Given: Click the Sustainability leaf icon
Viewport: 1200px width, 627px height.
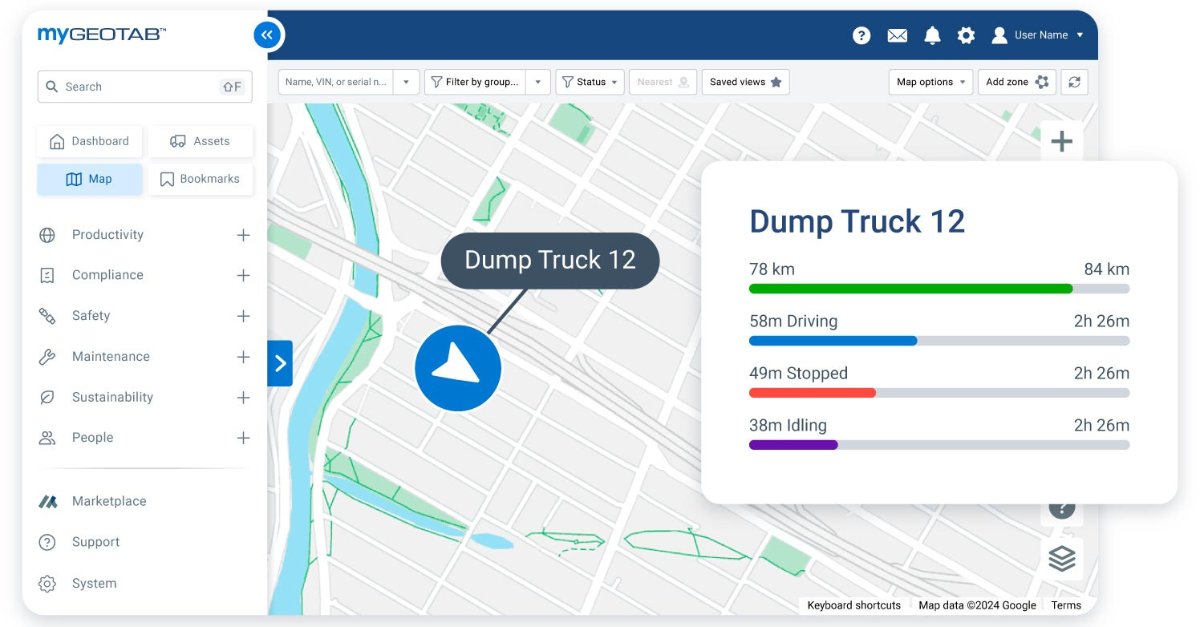Looking at the screenshot, I should (47, 397).
